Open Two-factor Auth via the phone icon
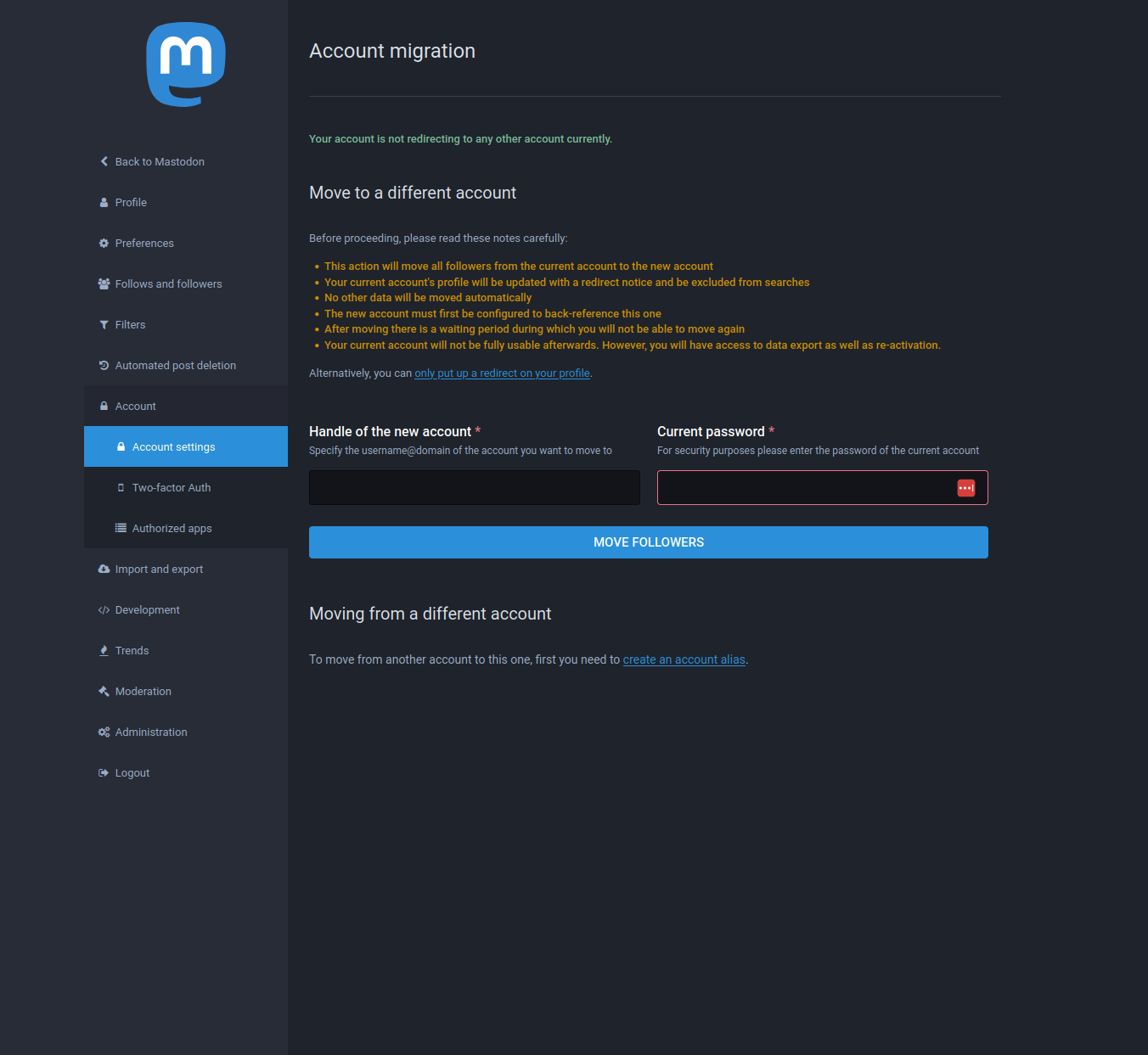 tap(120, 487)
